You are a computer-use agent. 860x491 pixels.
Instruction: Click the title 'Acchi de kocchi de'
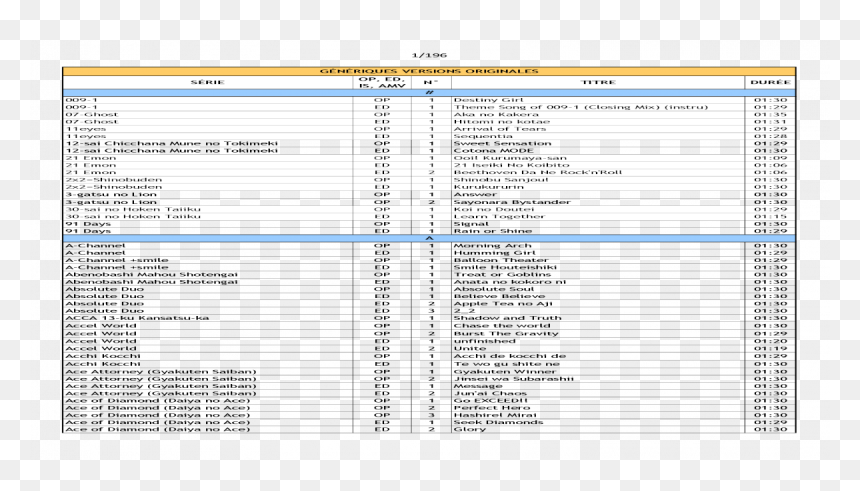[510, 356]
